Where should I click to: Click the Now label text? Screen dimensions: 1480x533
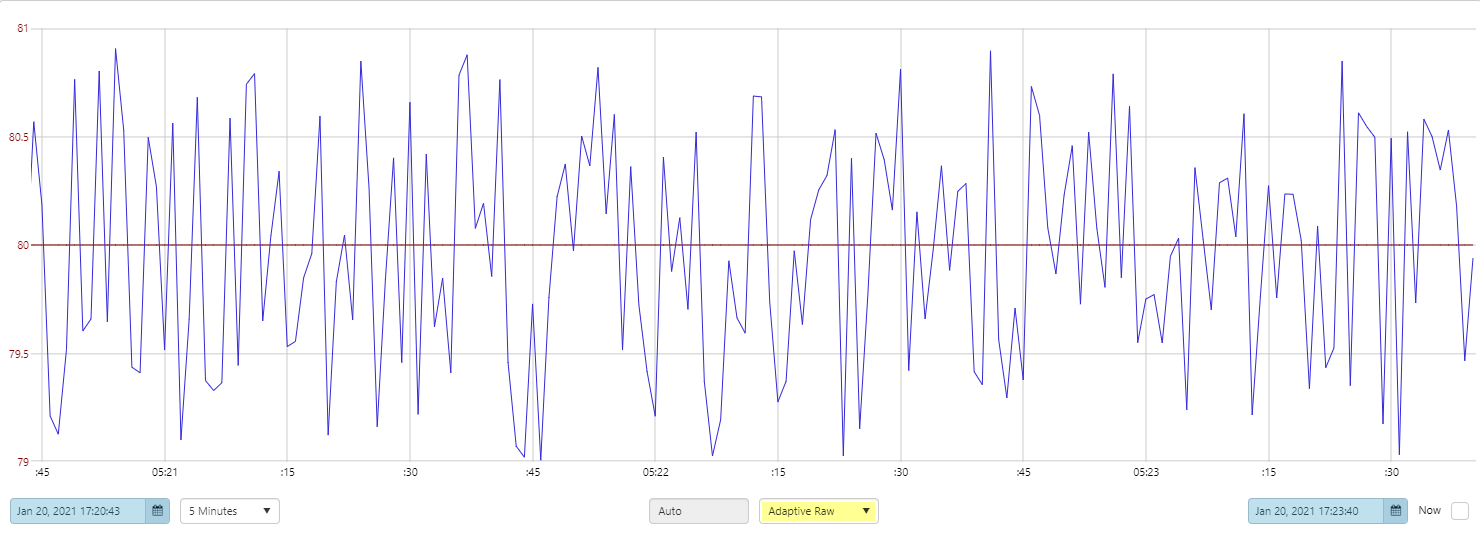[x=1430, y=510]
